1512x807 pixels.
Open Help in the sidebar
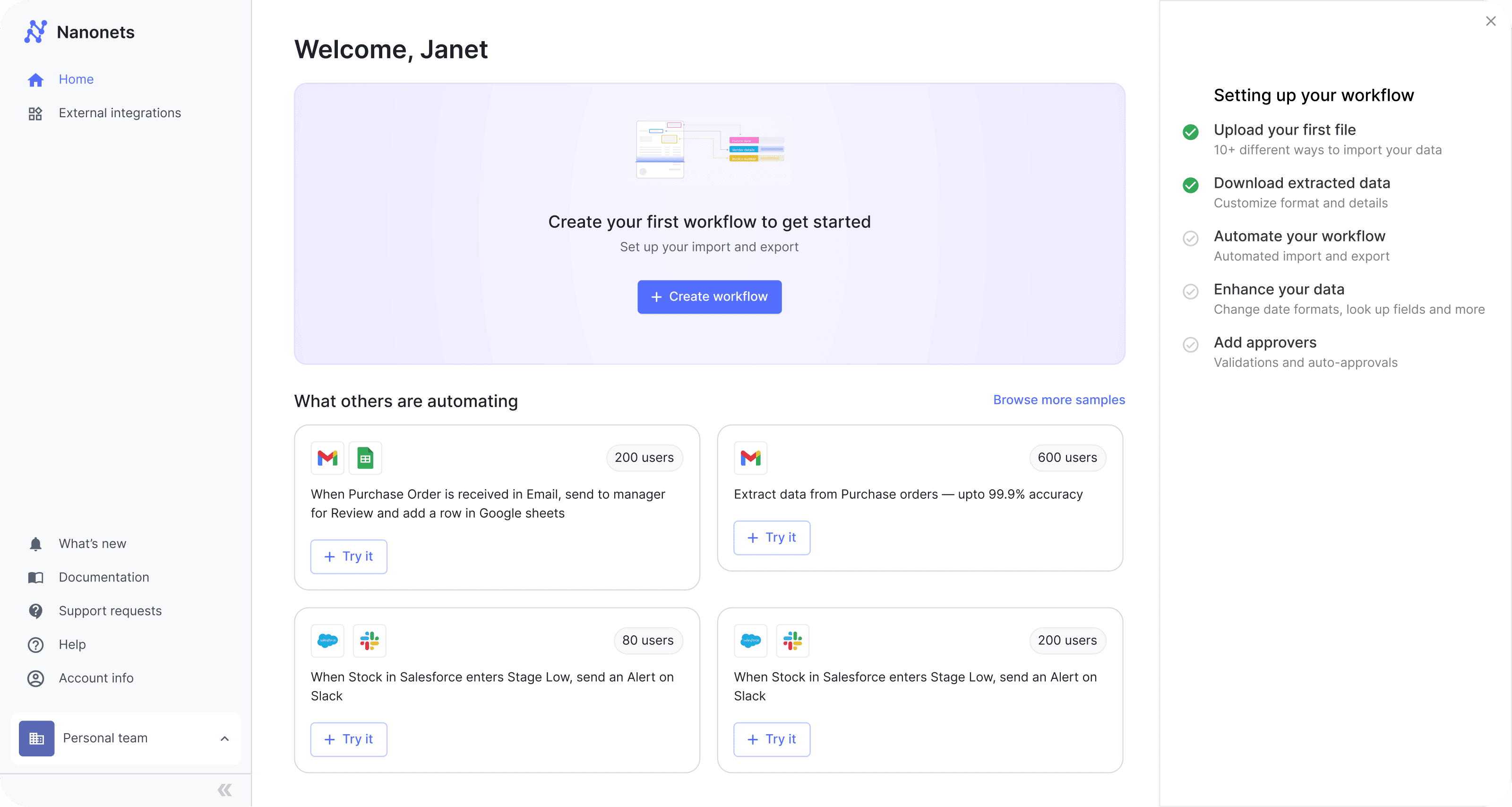tap(72, 644)
